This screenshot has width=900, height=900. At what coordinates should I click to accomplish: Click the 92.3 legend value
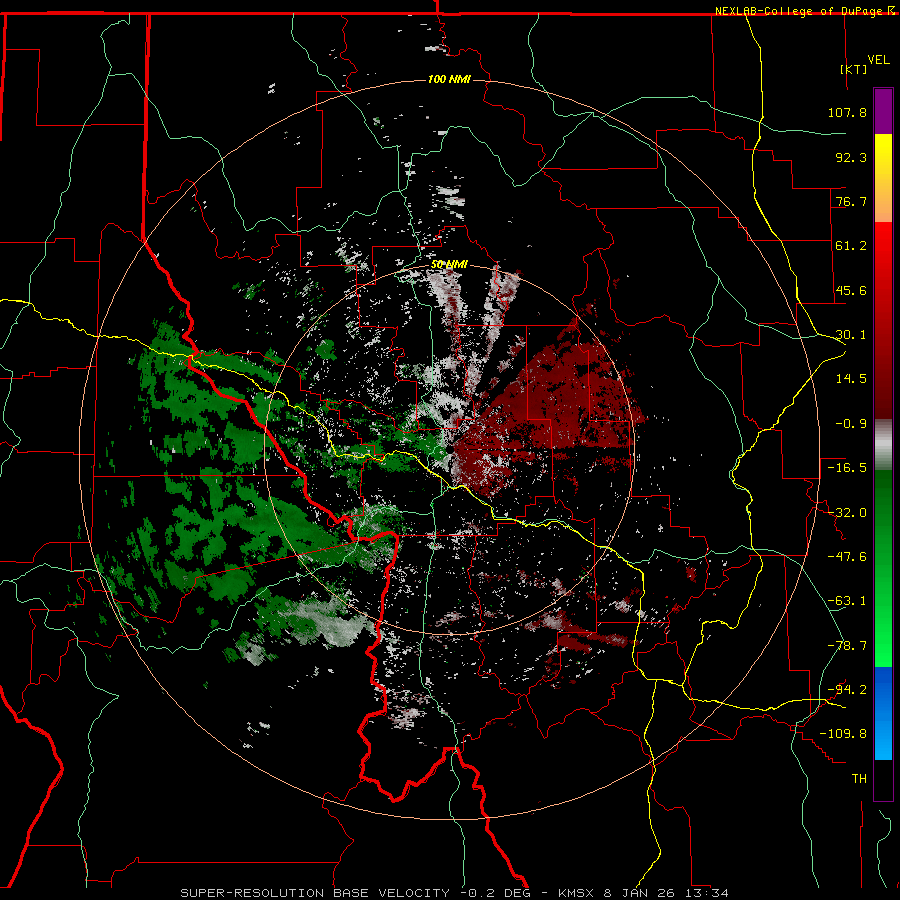[x=851, y=157]
